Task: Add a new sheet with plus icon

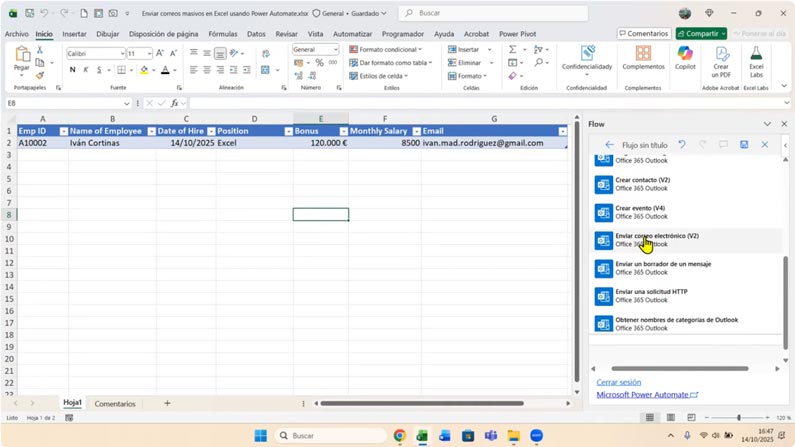Action: coord(167,403)
